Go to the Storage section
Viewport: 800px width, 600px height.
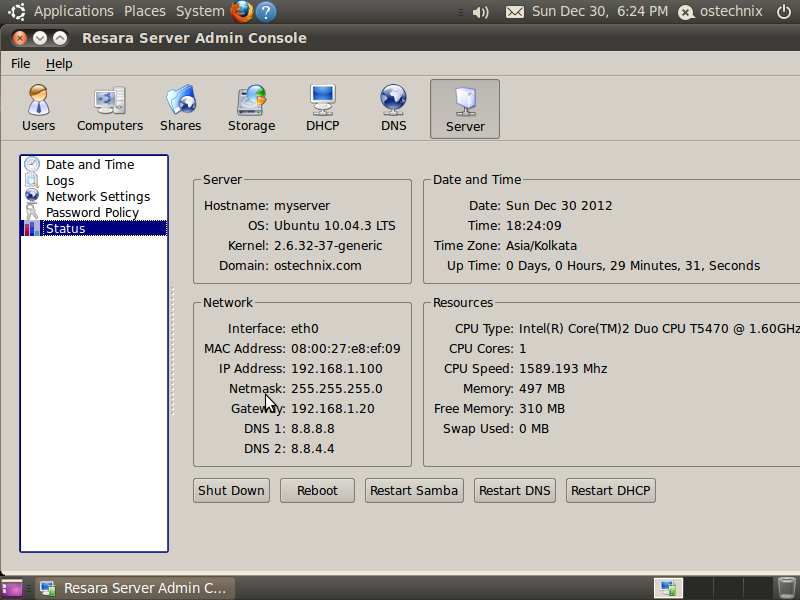pyautogui.click(x=251, y=109)
